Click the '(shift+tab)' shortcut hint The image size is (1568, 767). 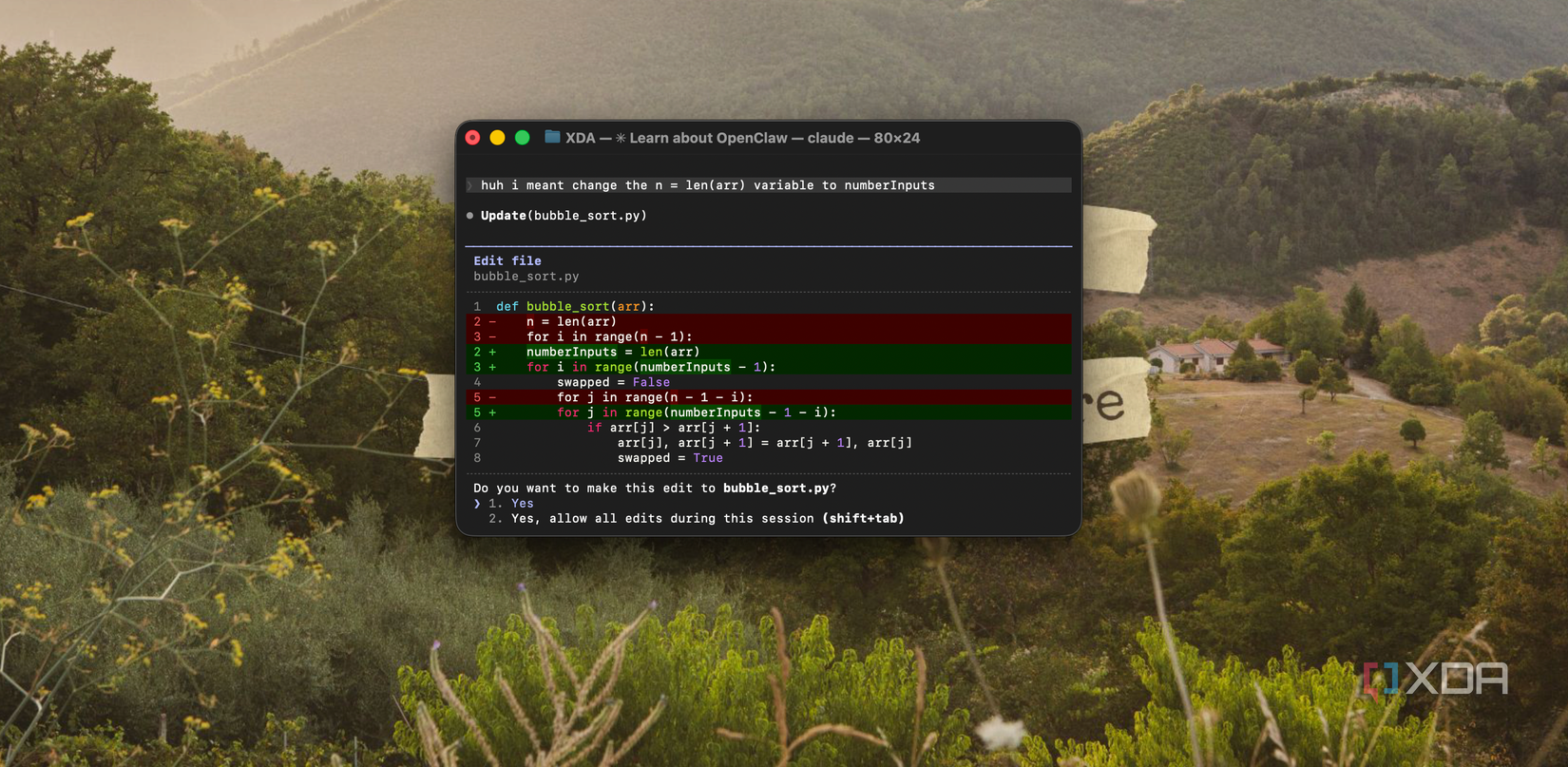(863, 519)
